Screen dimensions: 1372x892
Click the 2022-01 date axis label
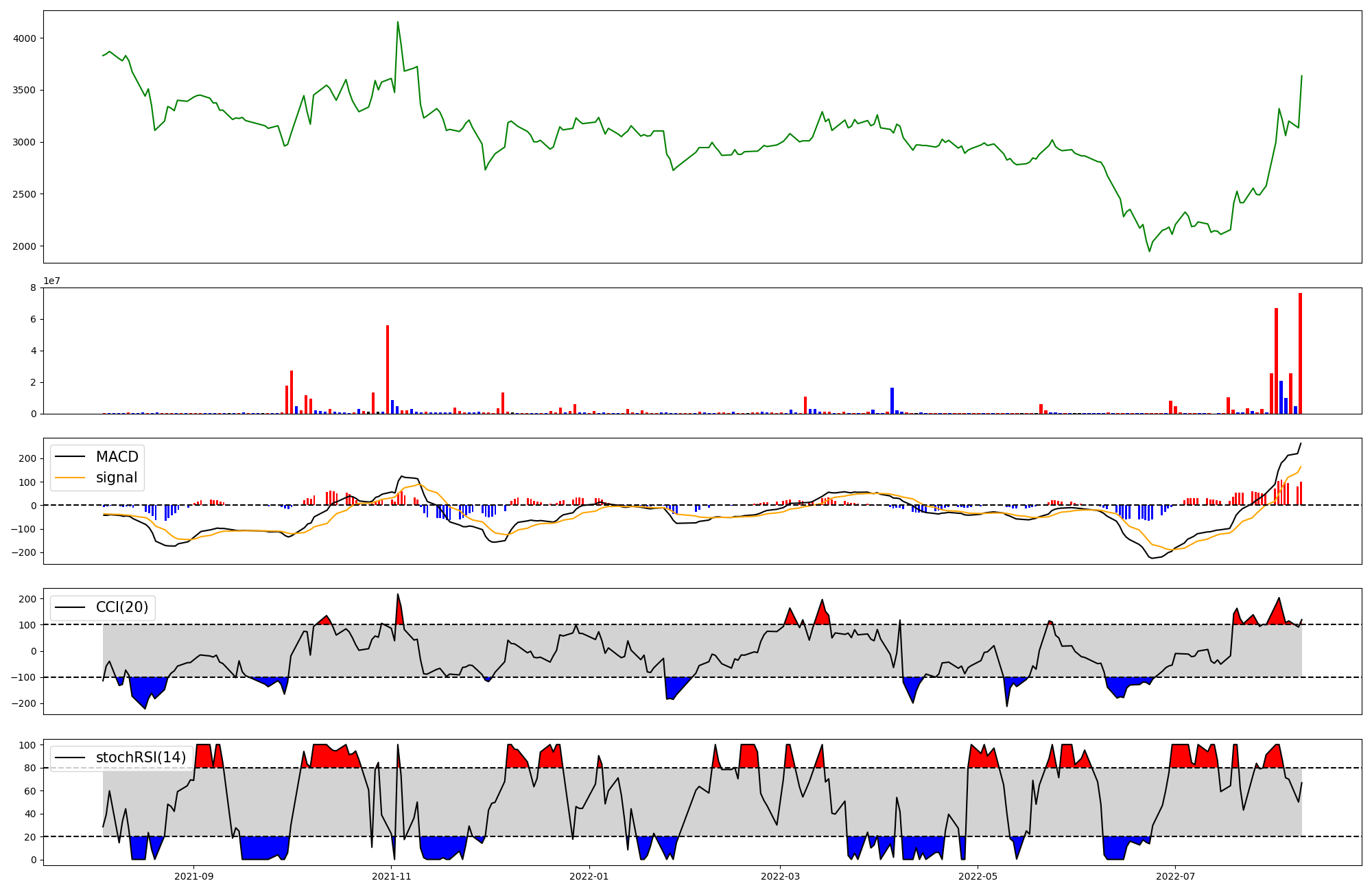pyautogui.click(x=589, y=876)
